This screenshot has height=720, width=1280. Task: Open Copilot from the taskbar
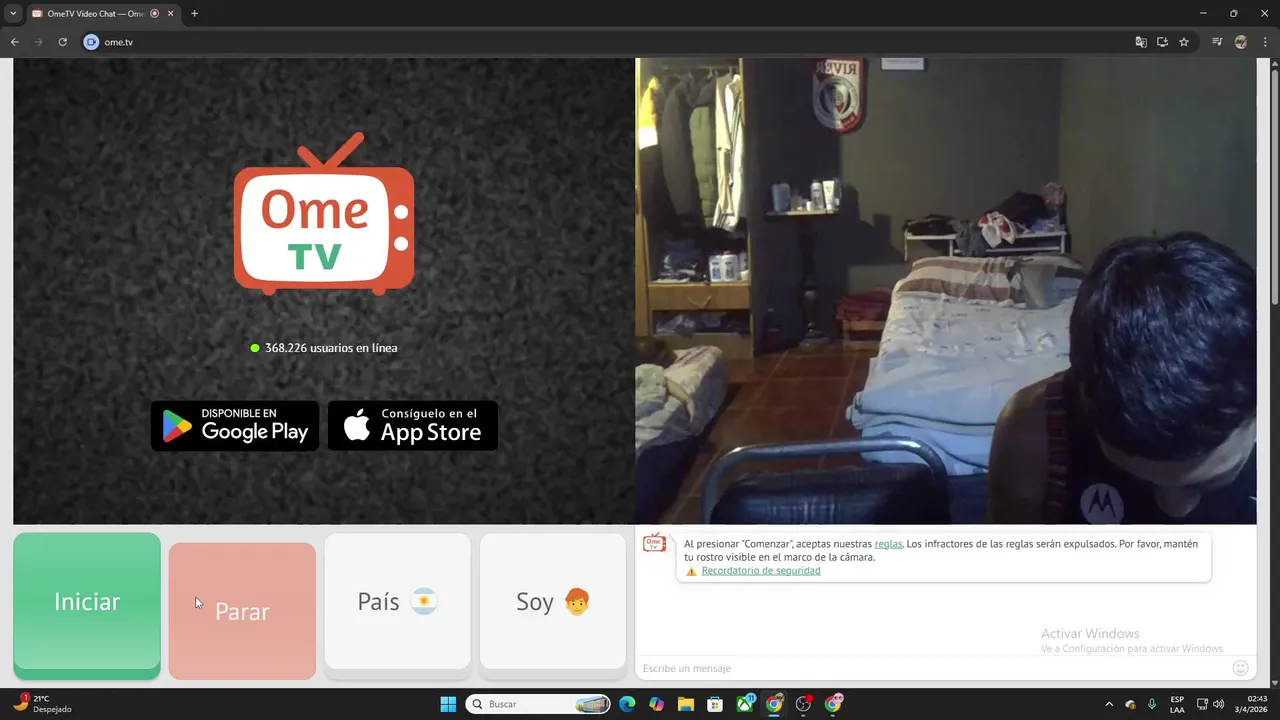[x=656, y=704]
